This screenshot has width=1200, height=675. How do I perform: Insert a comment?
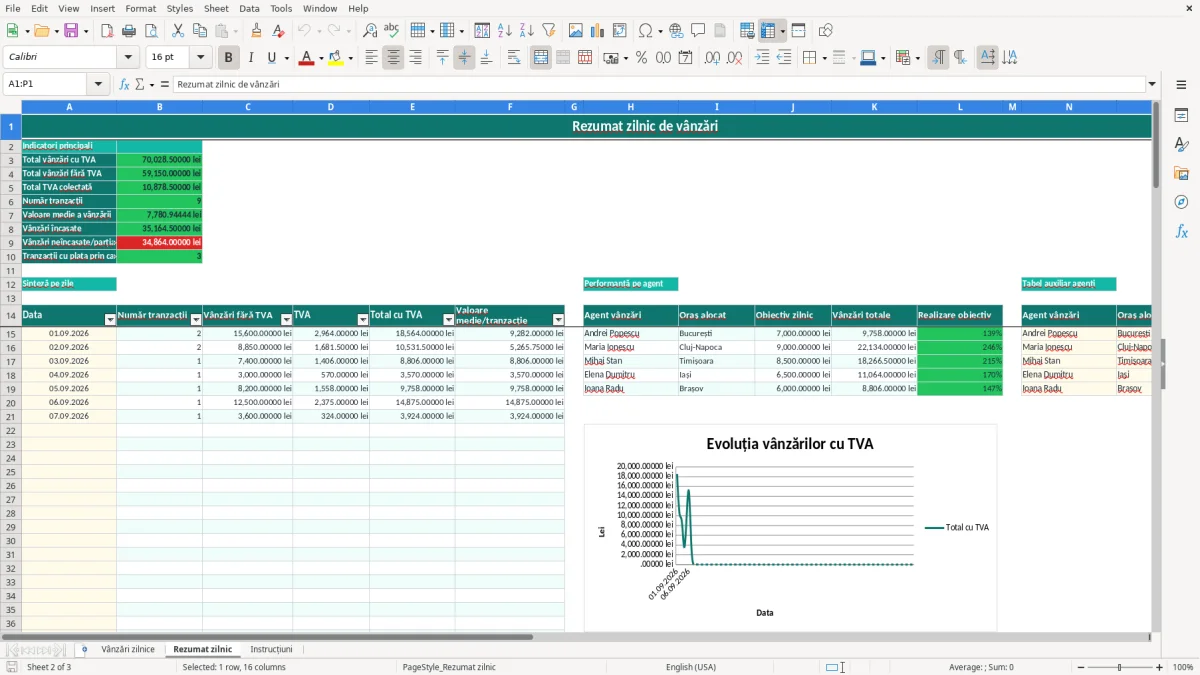[698, 31]
